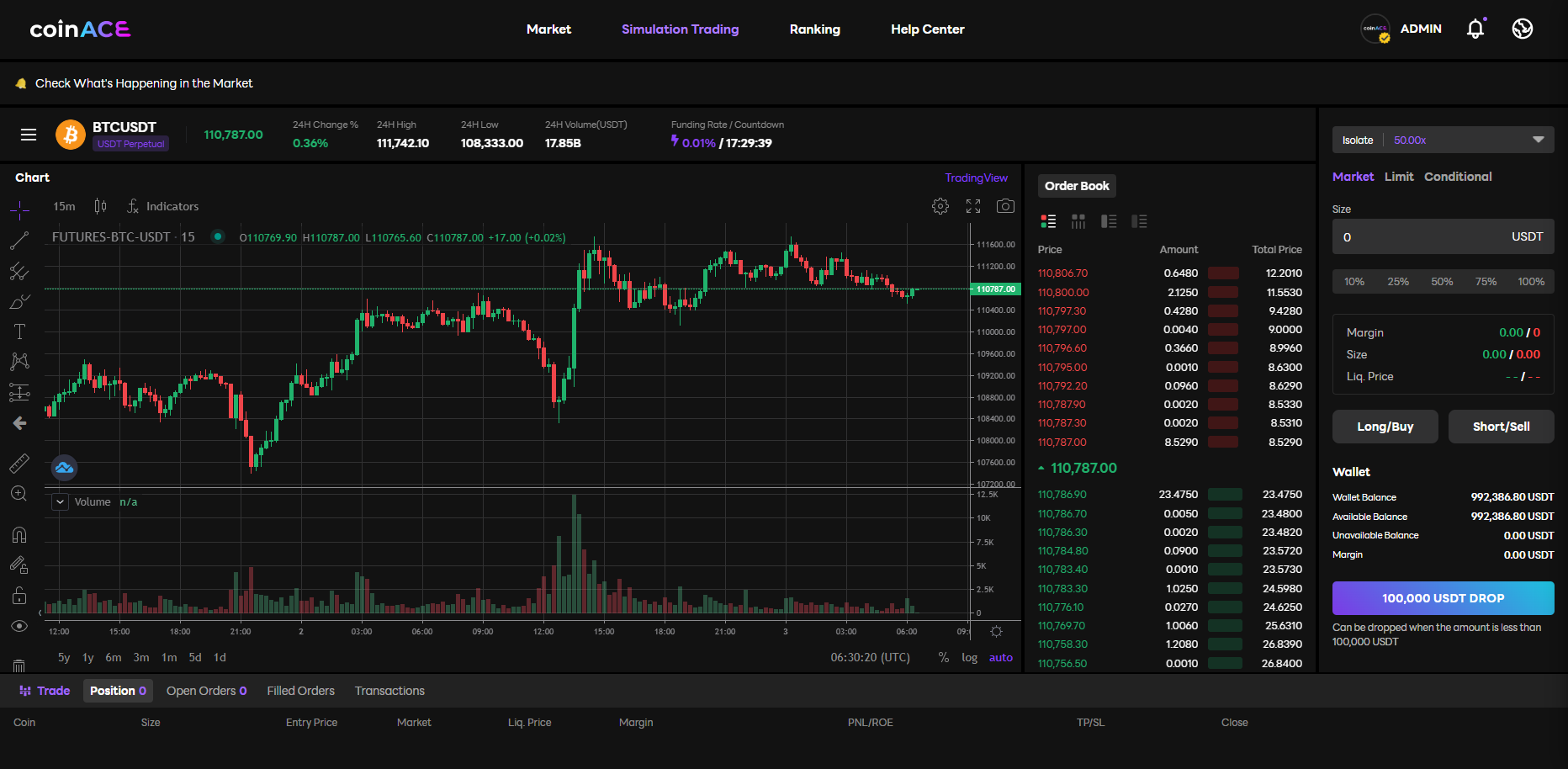Take a chart screenshot with the camera icon
Screen dimensions: 1568x769
[1004, 205]
